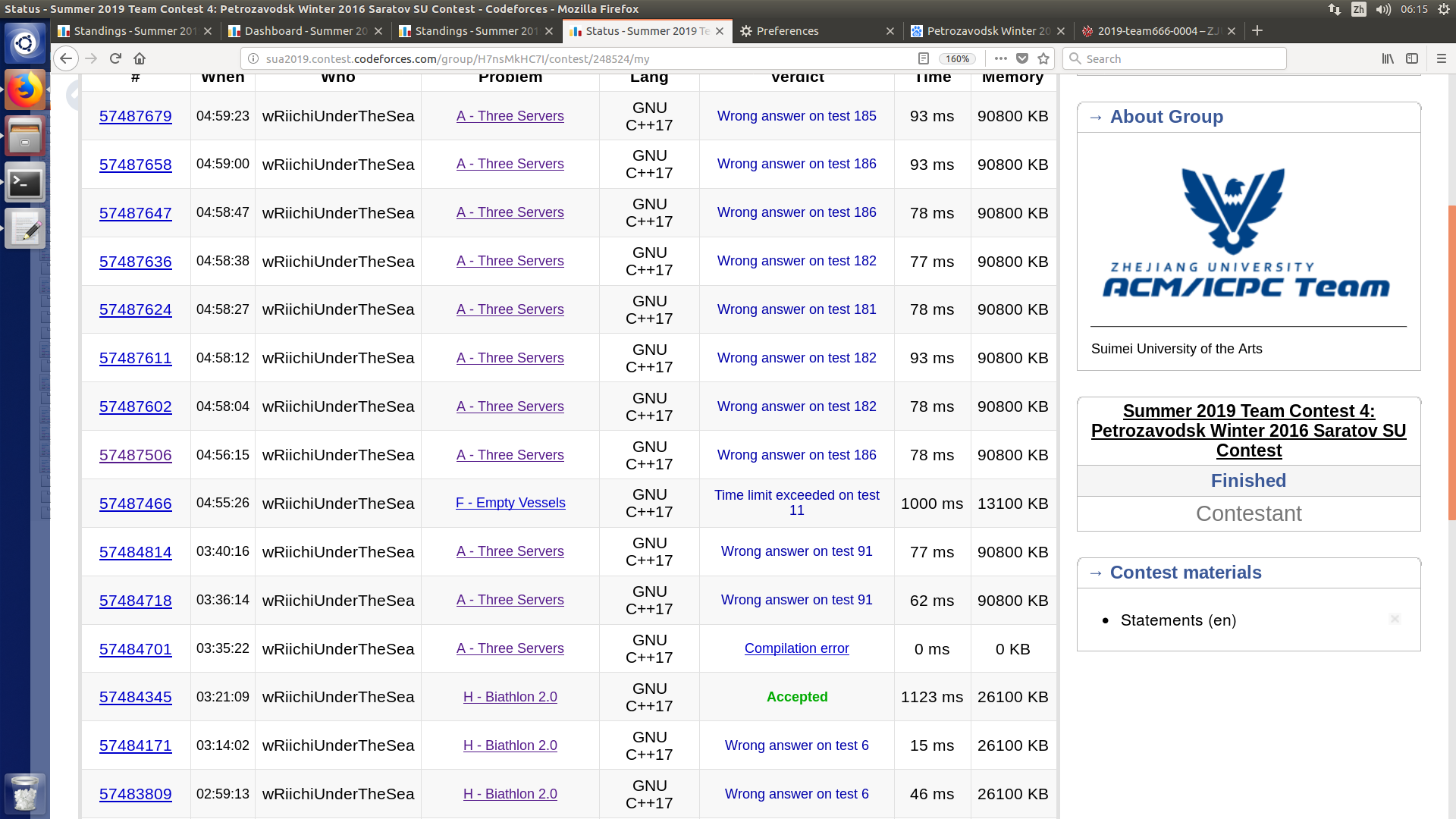Screen dimensions: 1456x819
Task: Switch to Dashboard - Summer tab
Action: pyautogui.click(x=305, y=31)
